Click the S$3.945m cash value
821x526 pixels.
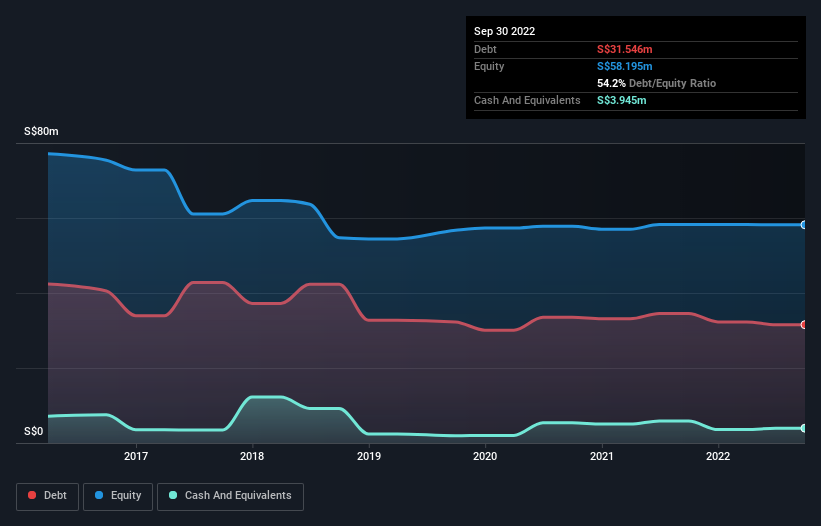(x=622, y=100)
